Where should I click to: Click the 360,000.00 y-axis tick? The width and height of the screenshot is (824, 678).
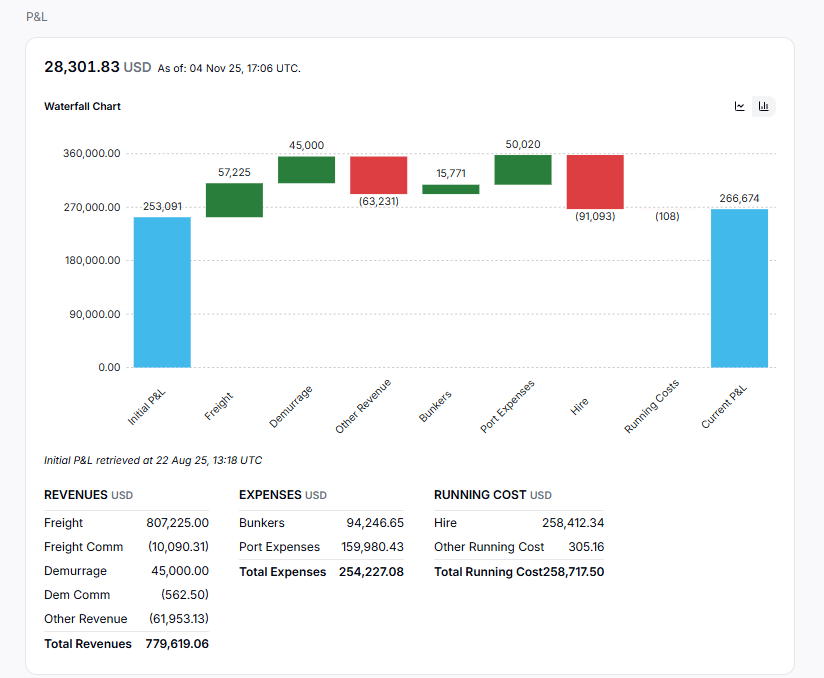coord(91,153)
